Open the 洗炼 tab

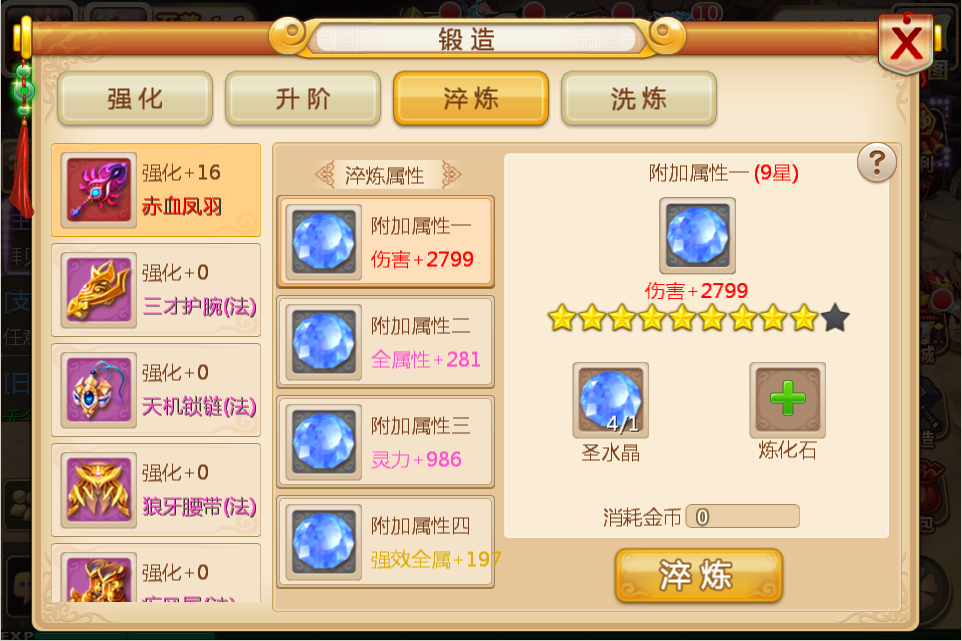coord(639,98)
